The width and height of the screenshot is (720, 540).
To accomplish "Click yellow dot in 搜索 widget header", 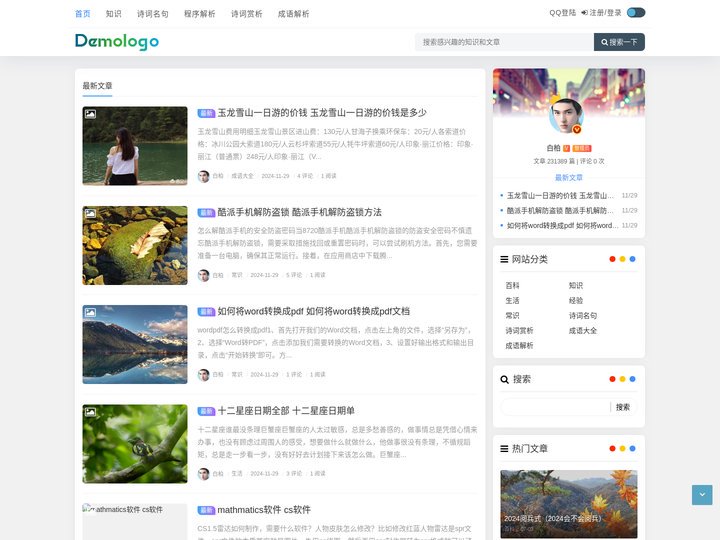I will coord(622,379).
